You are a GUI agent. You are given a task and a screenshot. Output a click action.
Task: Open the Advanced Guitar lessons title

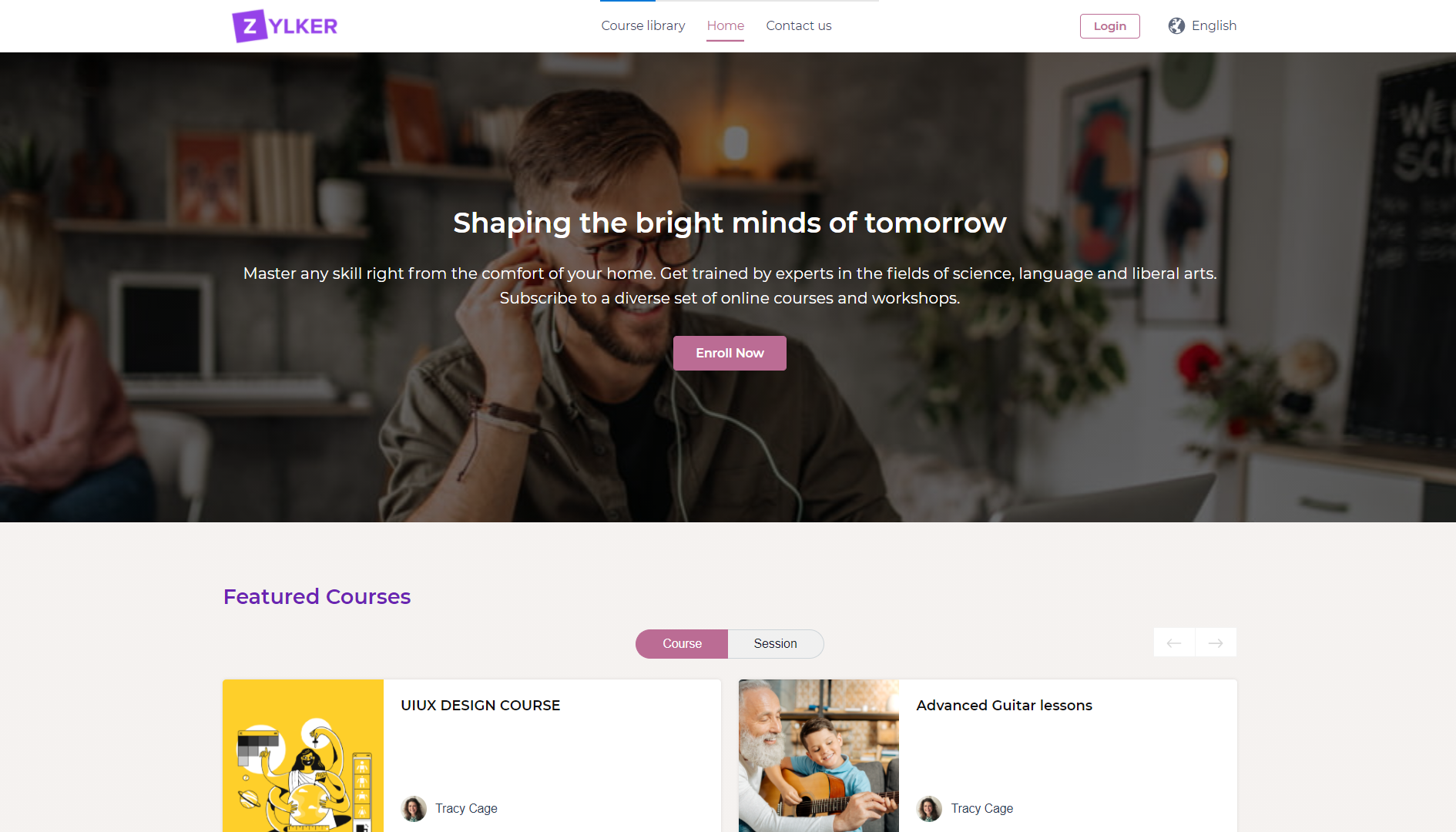[x=1005, y=706]
